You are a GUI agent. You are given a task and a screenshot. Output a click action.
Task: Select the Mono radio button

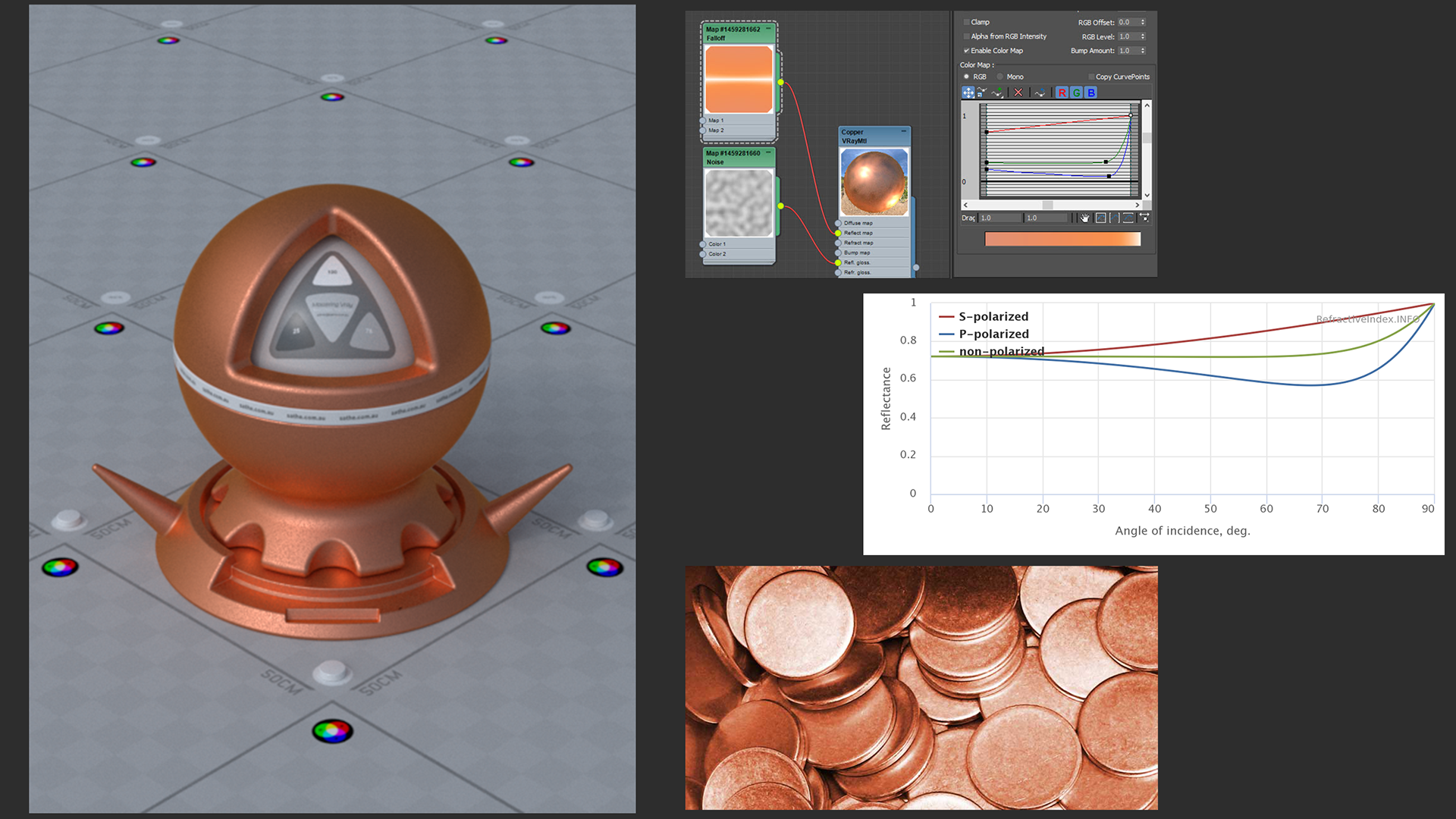(999, 77)
